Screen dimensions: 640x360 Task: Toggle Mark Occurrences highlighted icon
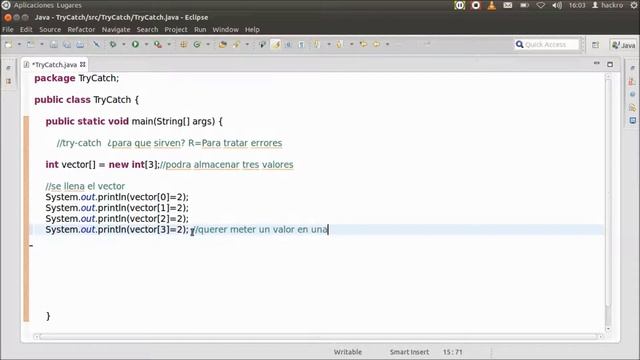click(276, 44)
